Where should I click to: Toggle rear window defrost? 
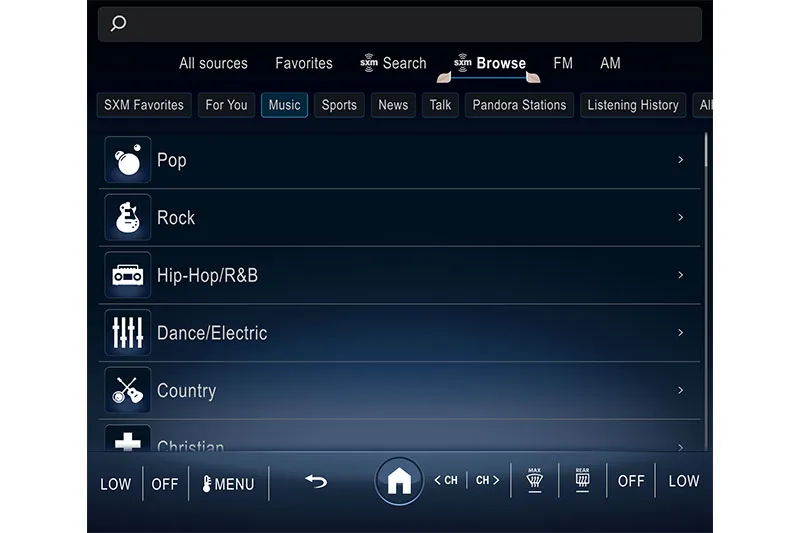[582, 480]
